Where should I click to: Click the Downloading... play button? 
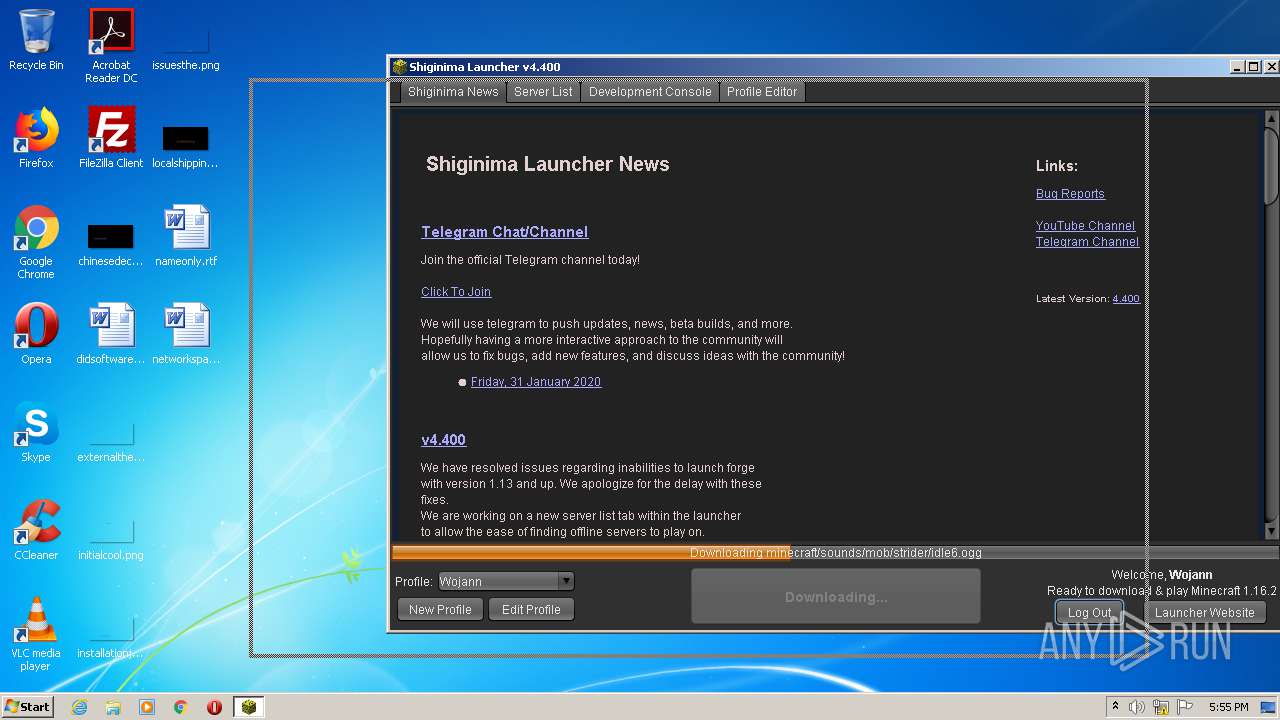coord(836,596)
